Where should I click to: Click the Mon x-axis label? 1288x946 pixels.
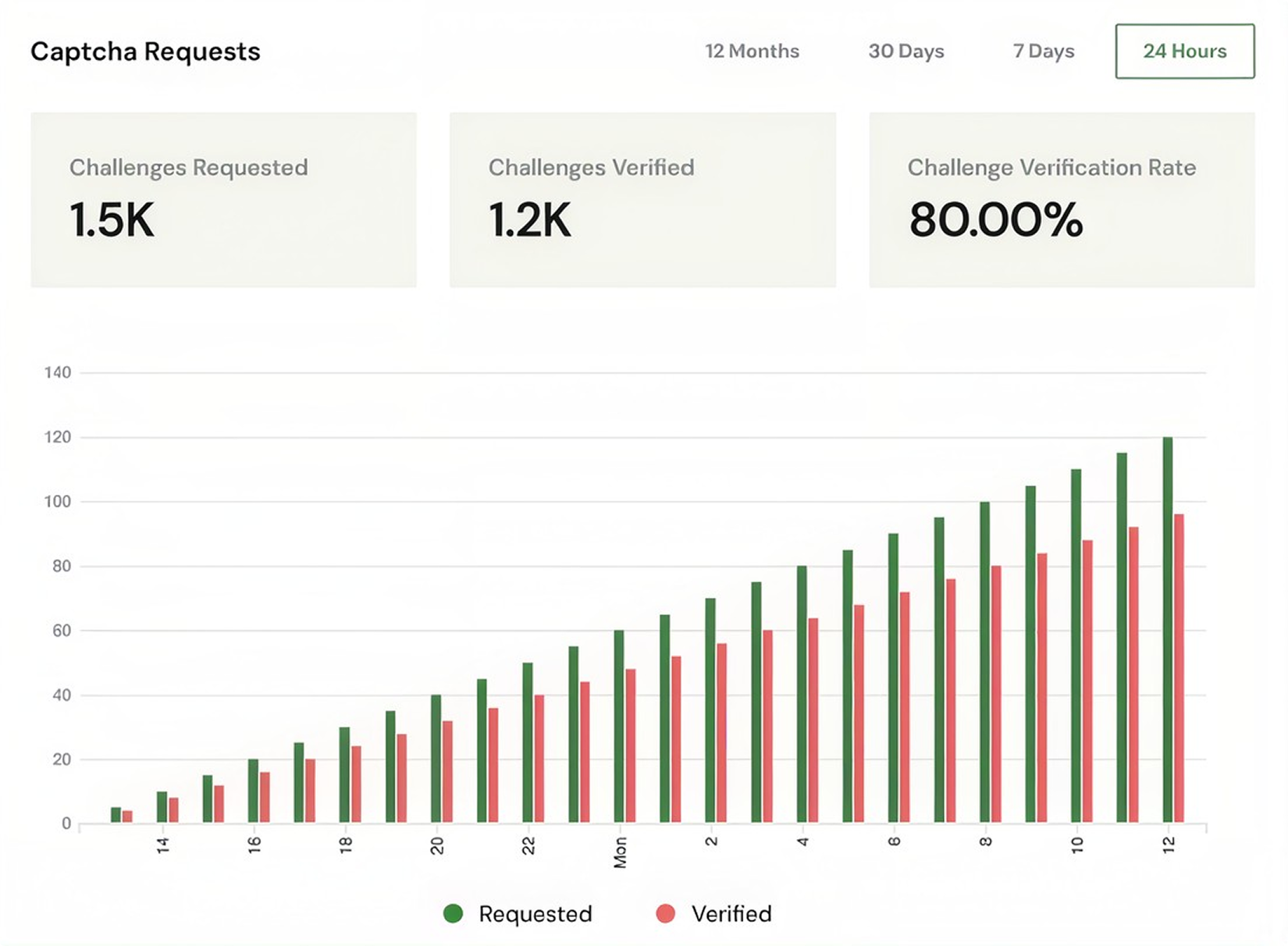pyautogui.click(x=620, y=852)
